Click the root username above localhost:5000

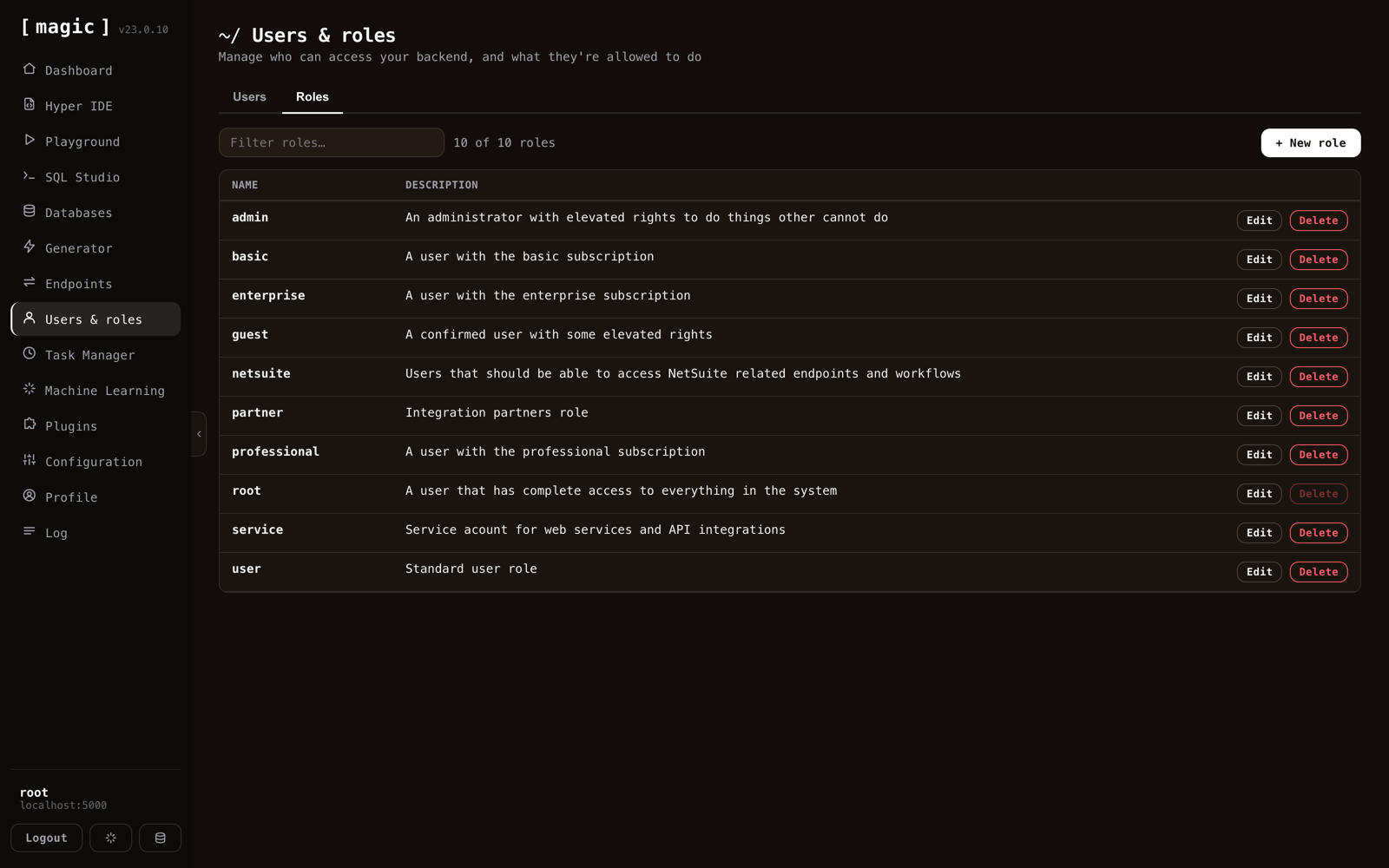(x=34, y=792)
